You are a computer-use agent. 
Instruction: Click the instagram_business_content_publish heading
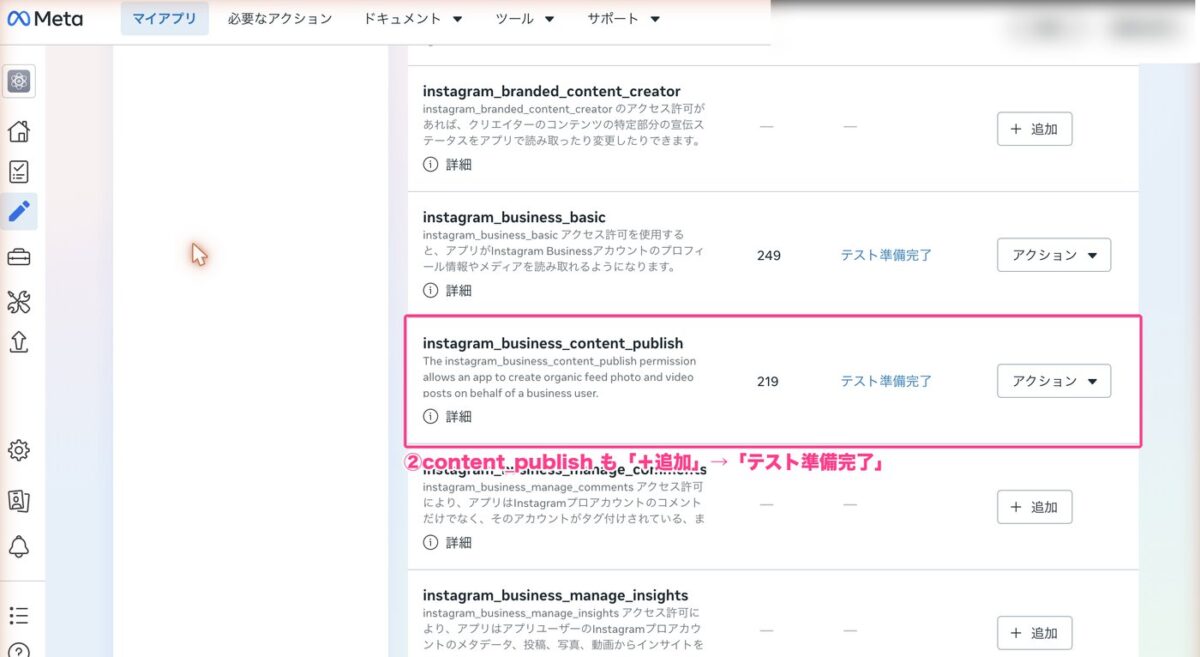(553, 343)
